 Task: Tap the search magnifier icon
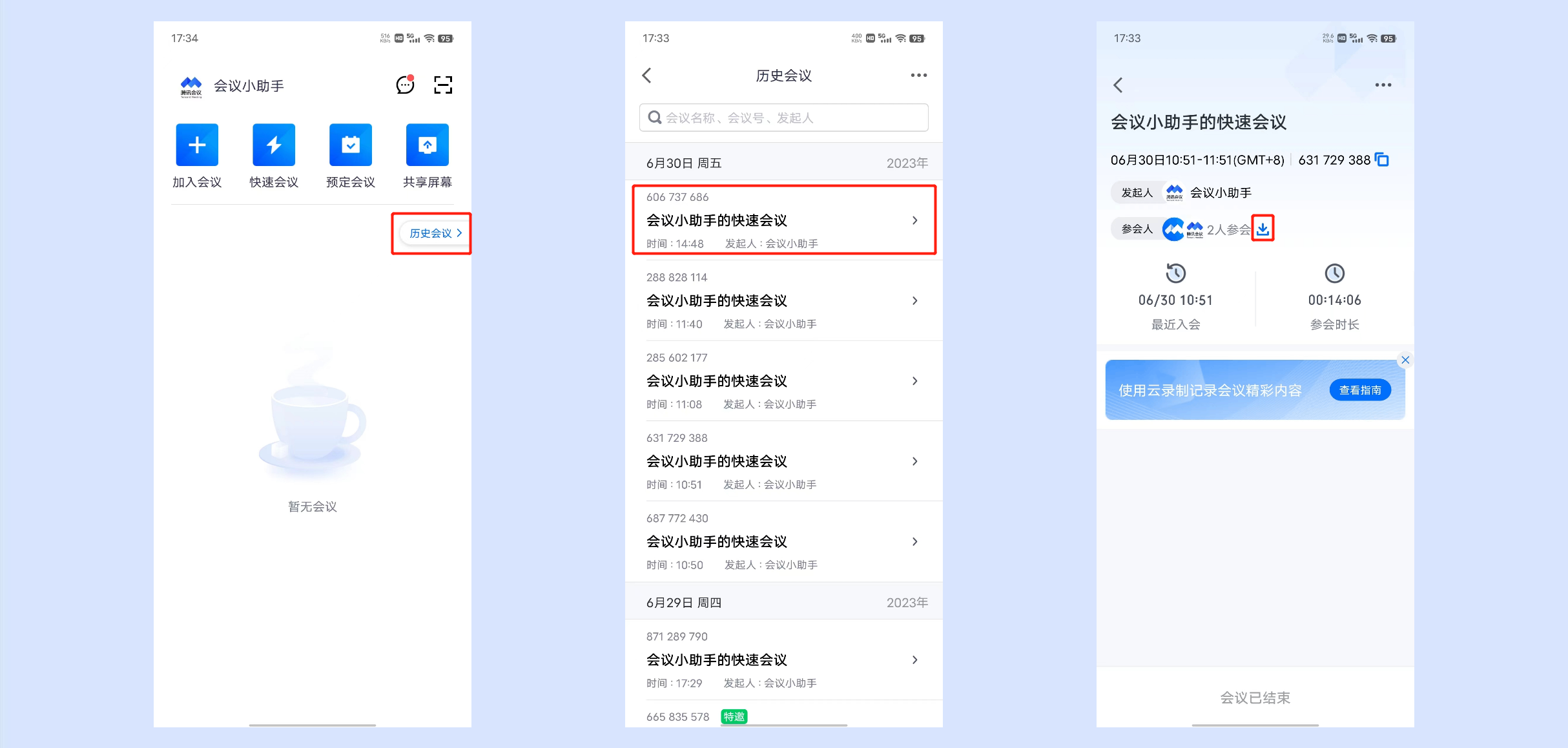click(x=654, y=118)
